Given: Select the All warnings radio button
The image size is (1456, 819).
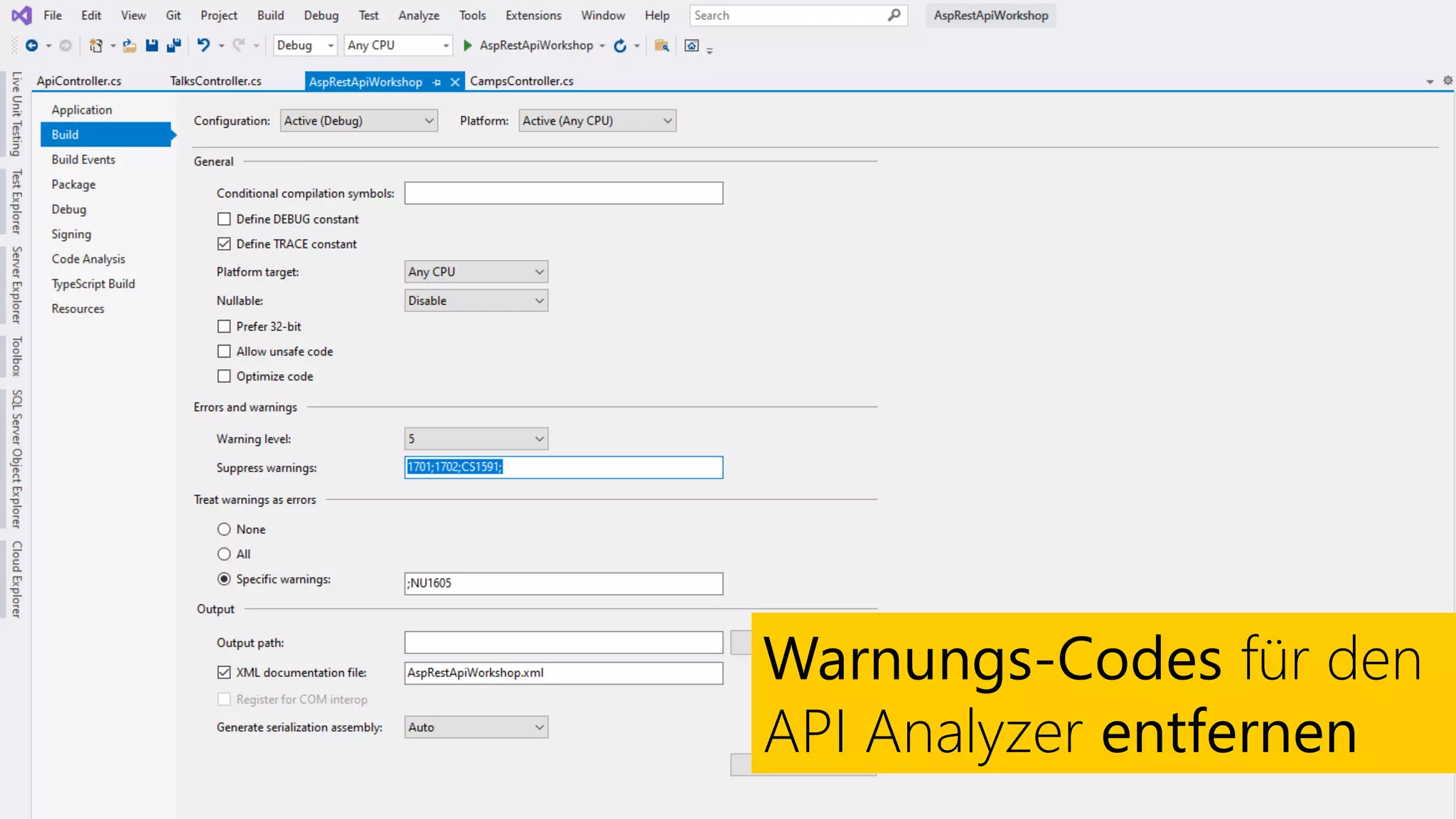Looking at the screenshot, I should pos(224,554).
